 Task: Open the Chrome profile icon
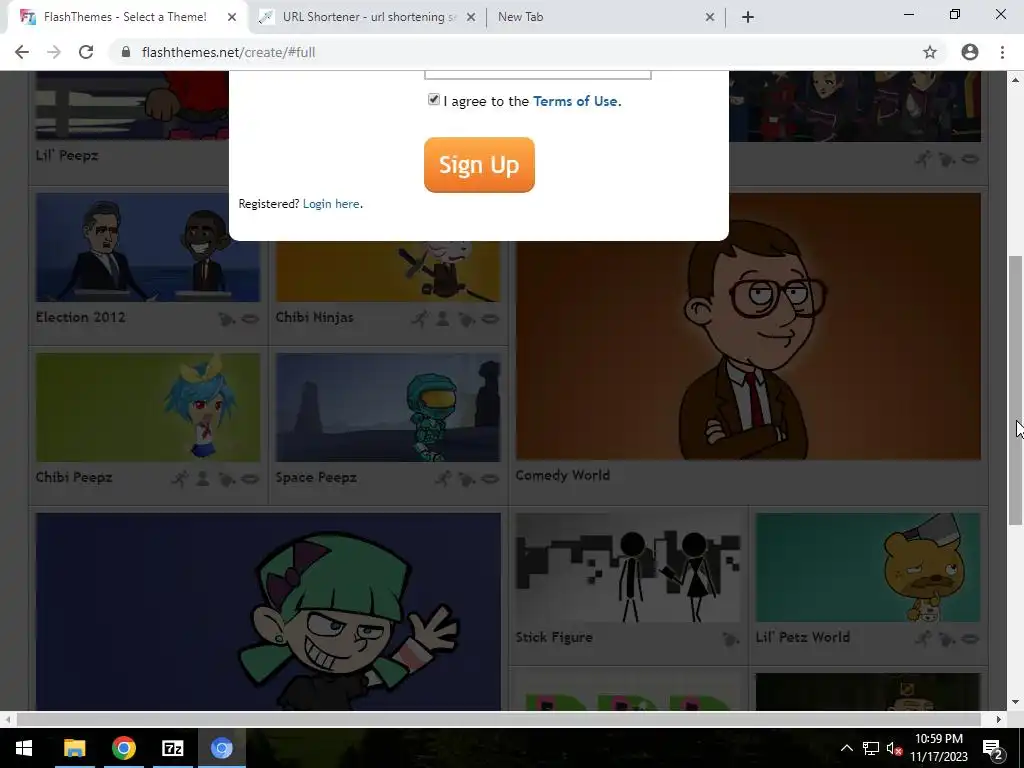(x=970, y=52)
